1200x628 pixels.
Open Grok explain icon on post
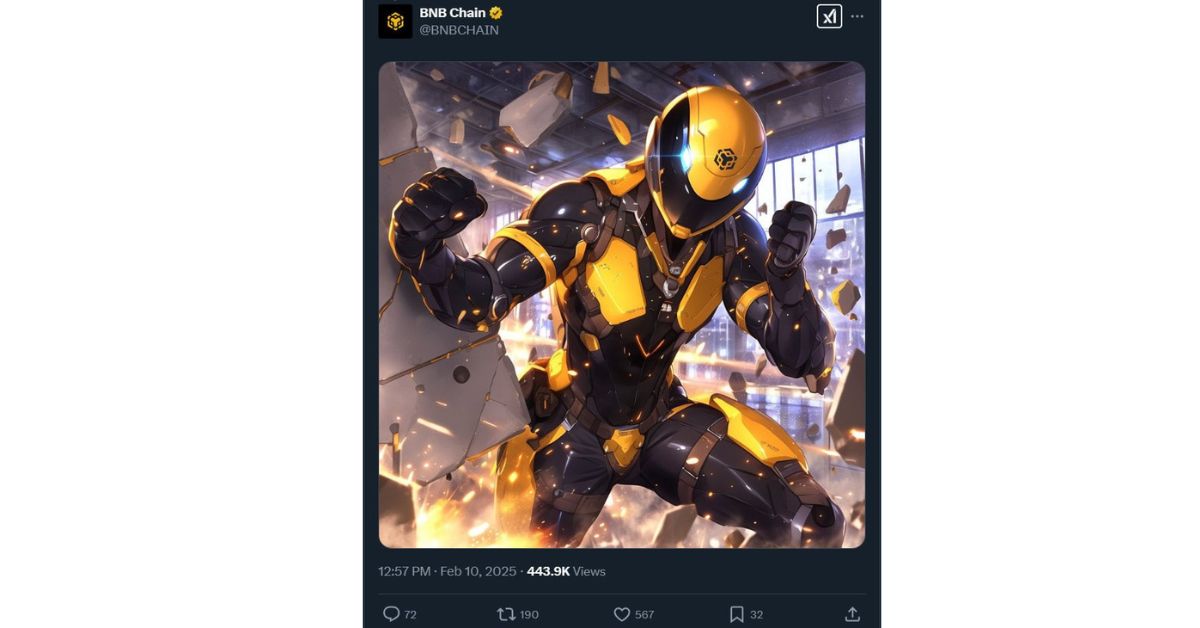pos(829,16)
